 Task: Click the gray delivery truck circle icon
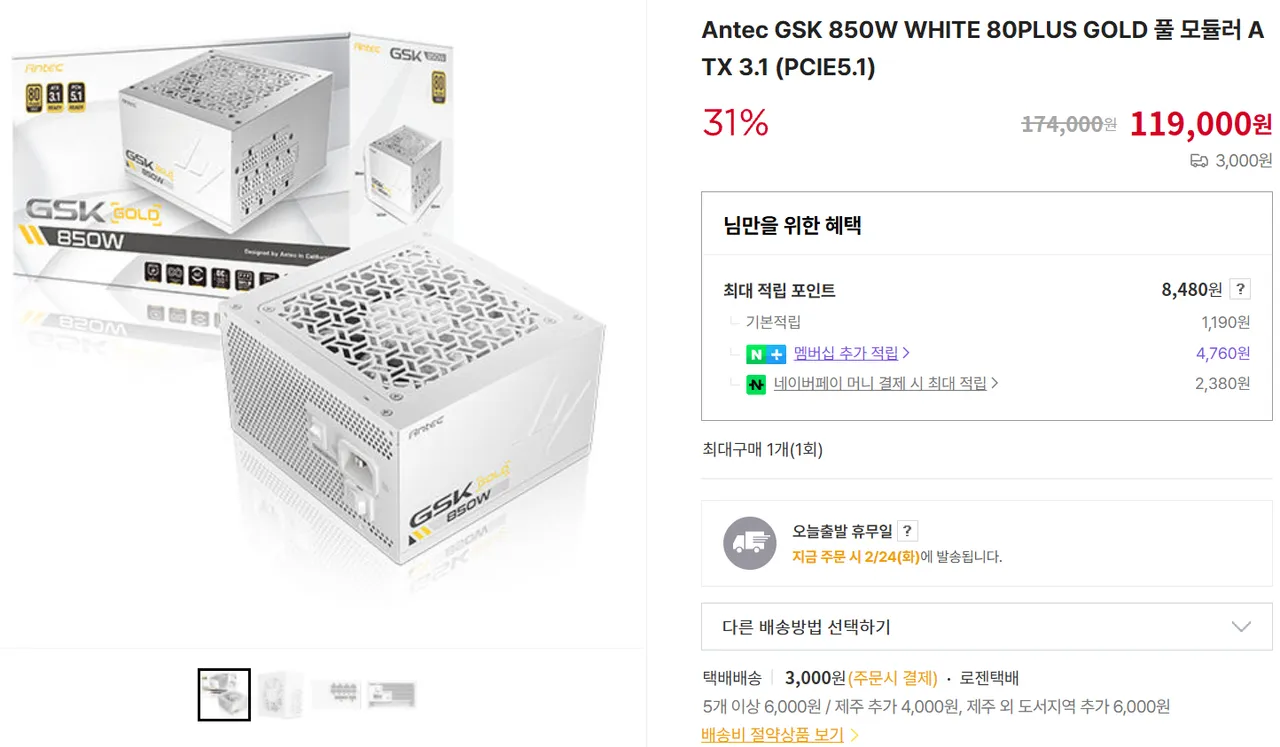pyautogui.click(x=749, y=544)
